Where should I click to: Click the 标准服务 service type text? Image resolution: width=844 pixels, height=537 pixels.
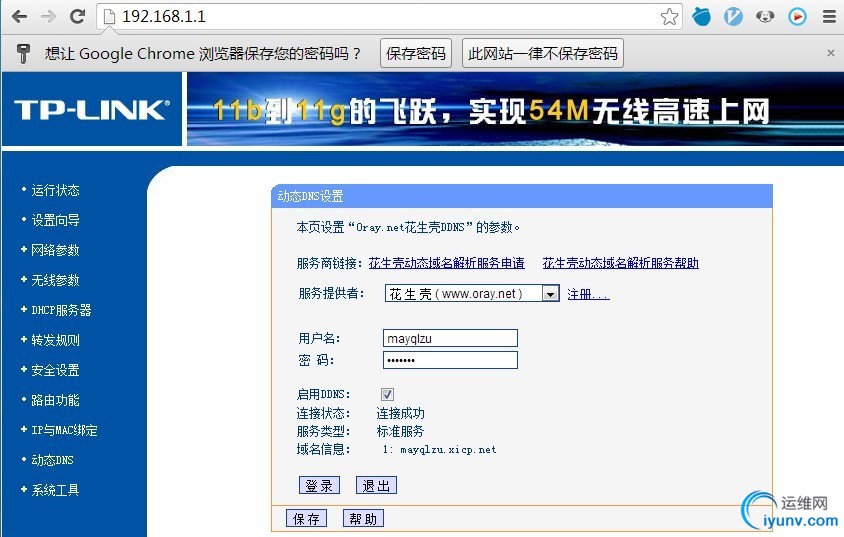click(x=400, y=431)
